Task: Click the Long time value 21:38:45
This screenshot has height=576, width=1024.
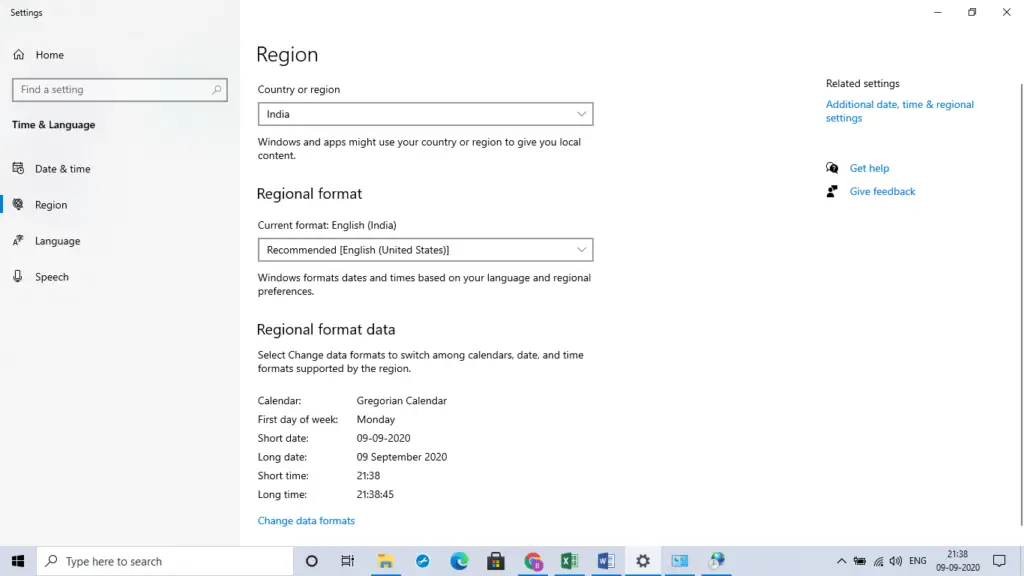Action: (x=375, y=494)
